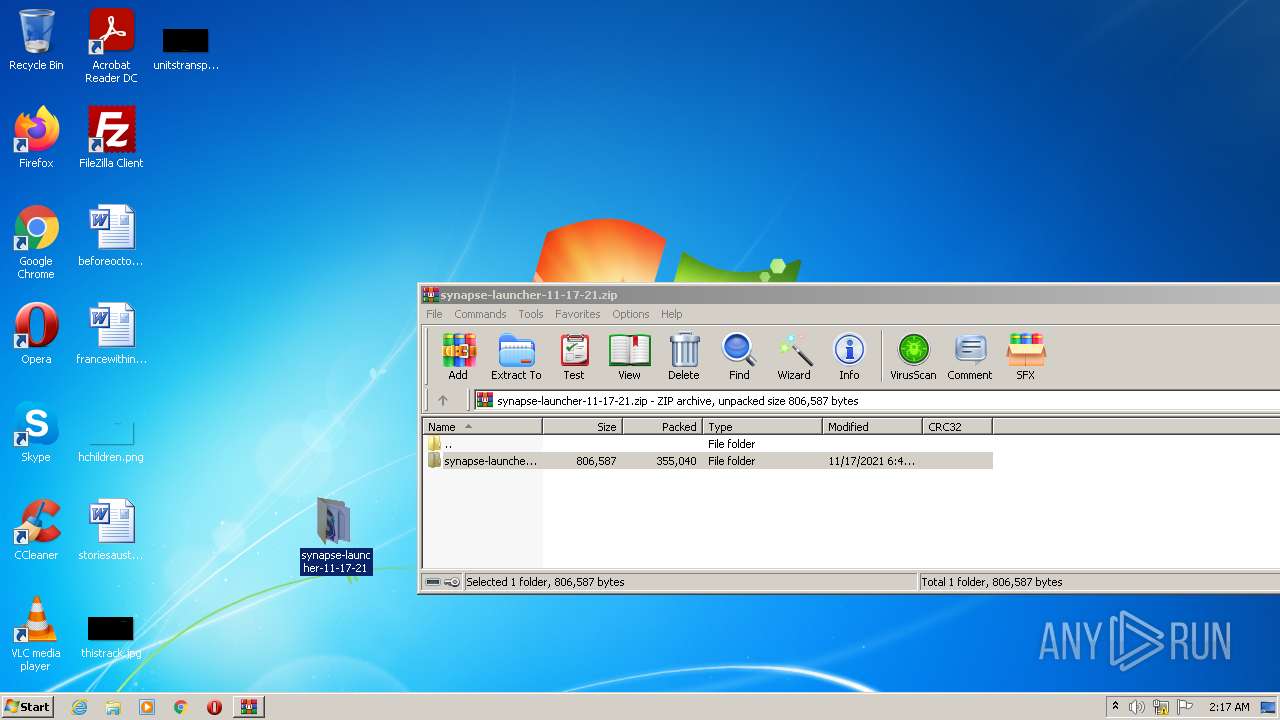Open Windows Explorer from taskbar
The image size is (1280, 720).
point(113,707)
